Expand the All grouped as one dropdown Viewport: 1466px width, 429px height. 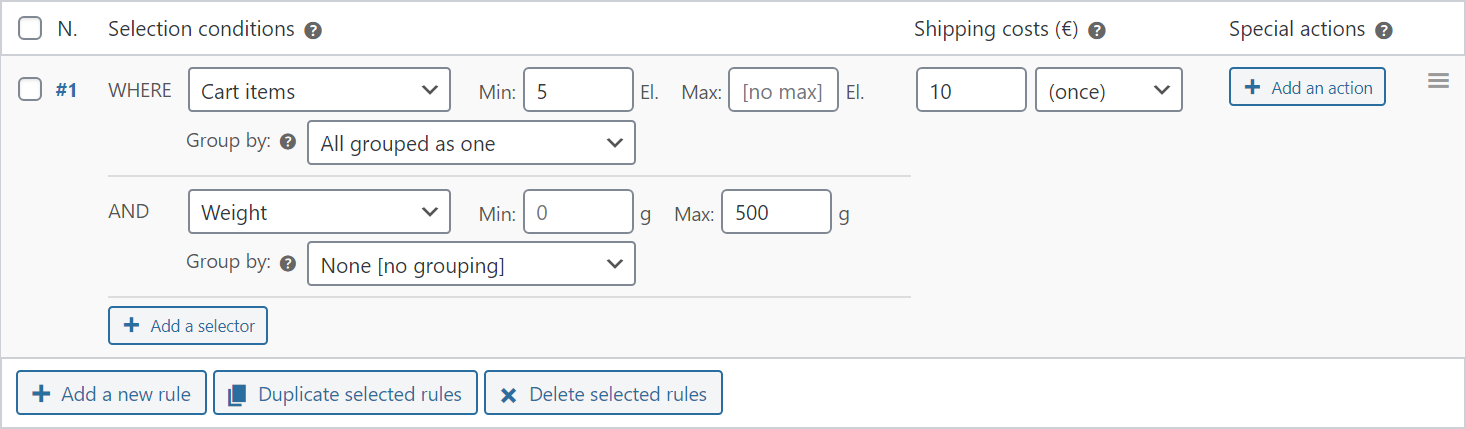pos(471,143)
